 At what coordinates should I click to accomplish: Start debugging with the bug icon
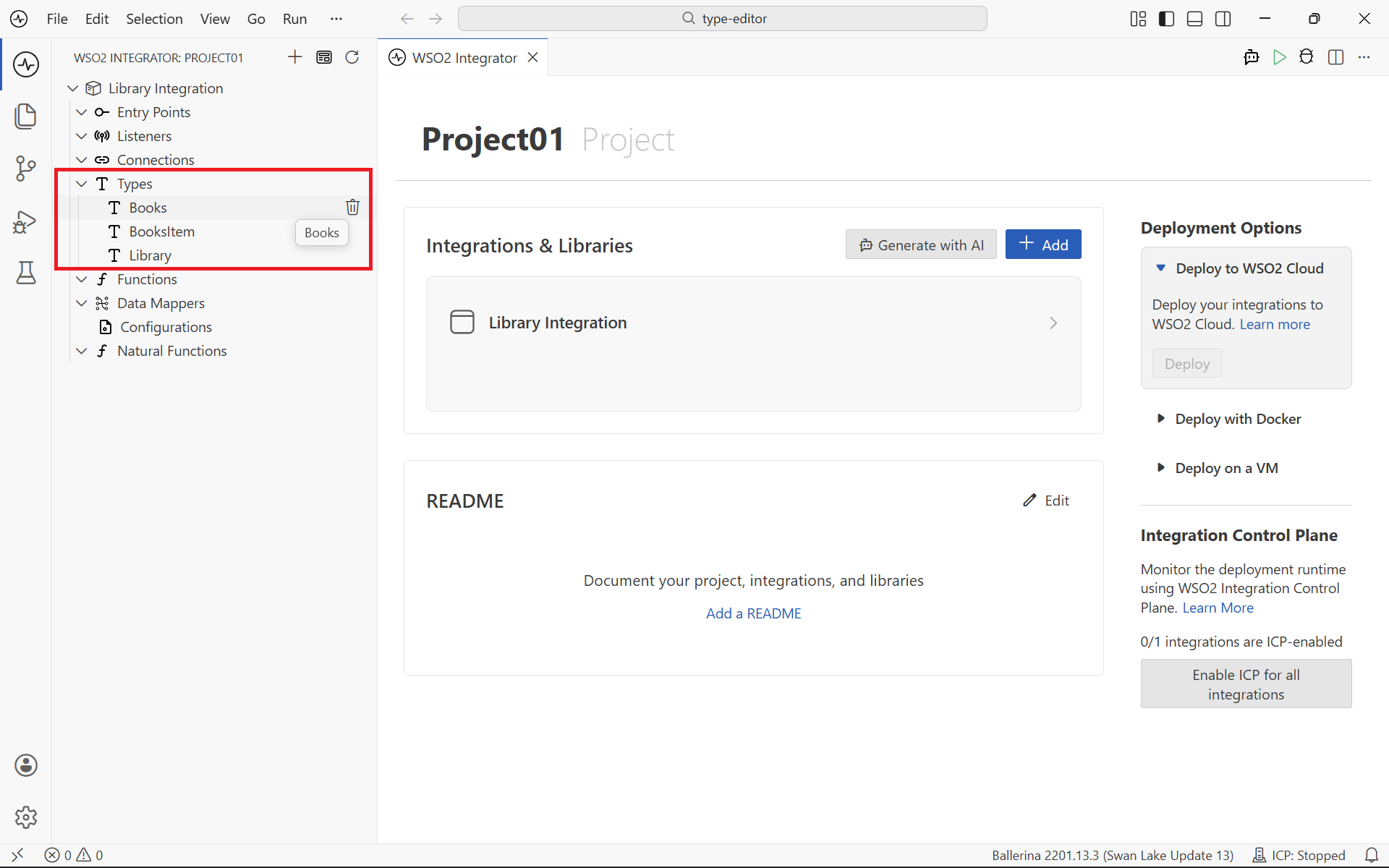[x=1307, y=57]
